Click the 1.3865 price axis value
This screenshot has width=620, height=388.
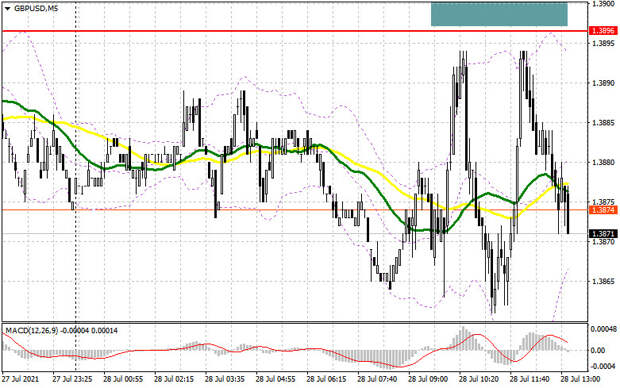[x=603, y=281]
